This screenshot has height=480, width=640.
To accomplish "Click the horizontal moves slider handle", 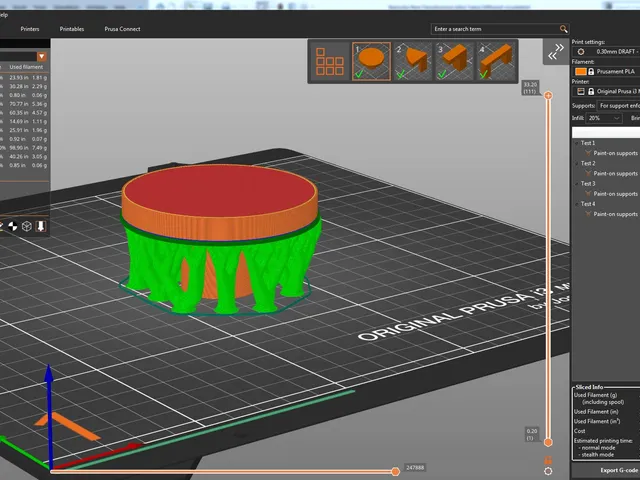I will (395, 472).
